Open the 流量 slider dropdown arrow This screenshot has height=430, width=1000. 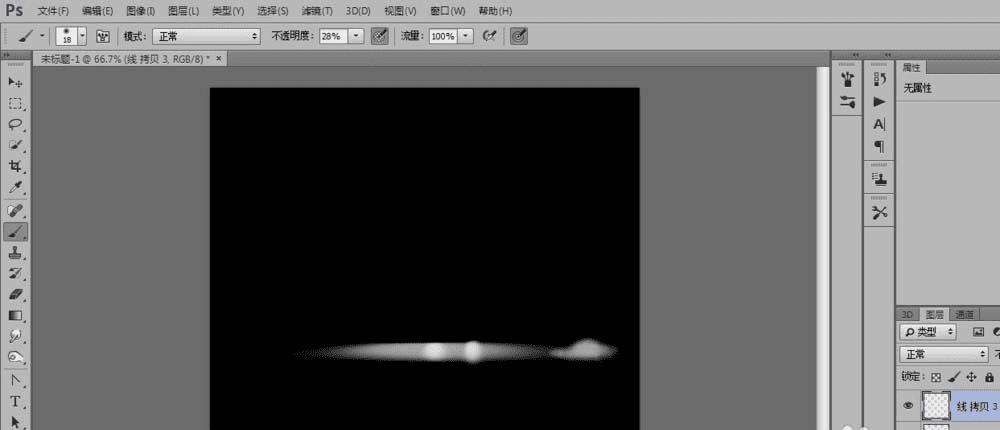[x=467, y=36]
